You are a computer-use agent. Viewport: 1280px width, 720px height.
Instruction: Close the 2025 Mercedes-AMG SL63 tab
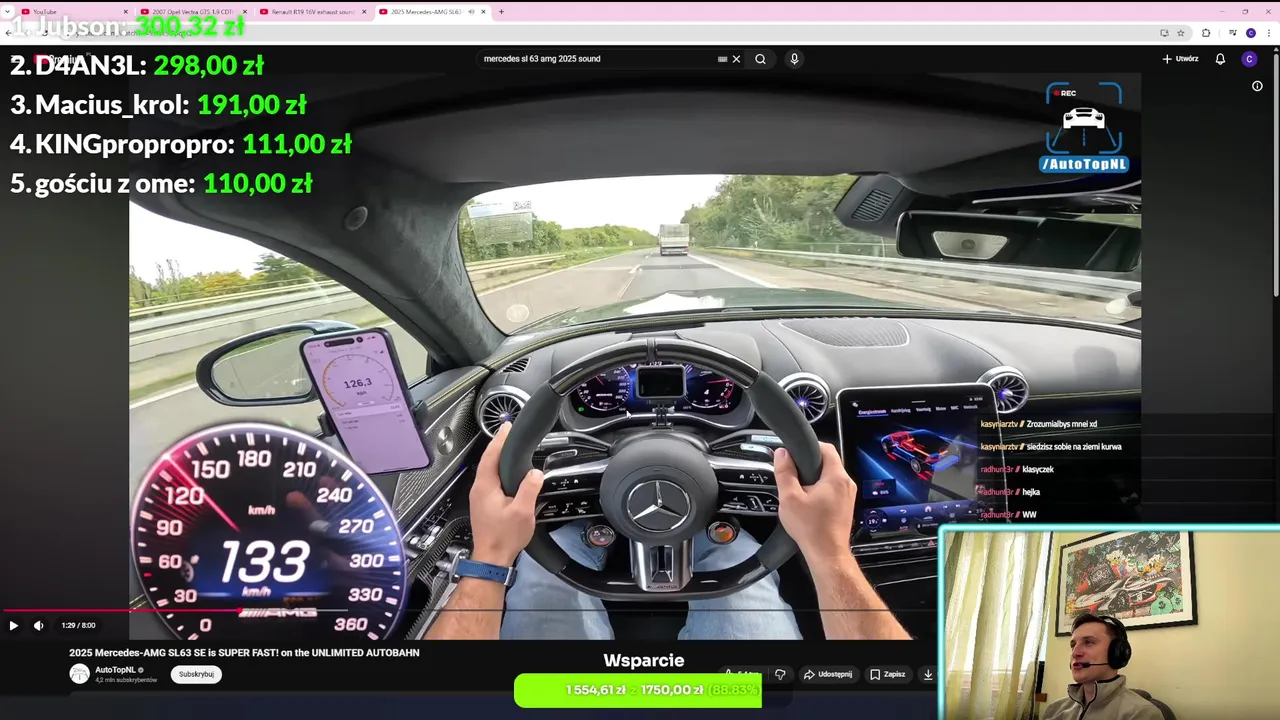tap(484, 12)
